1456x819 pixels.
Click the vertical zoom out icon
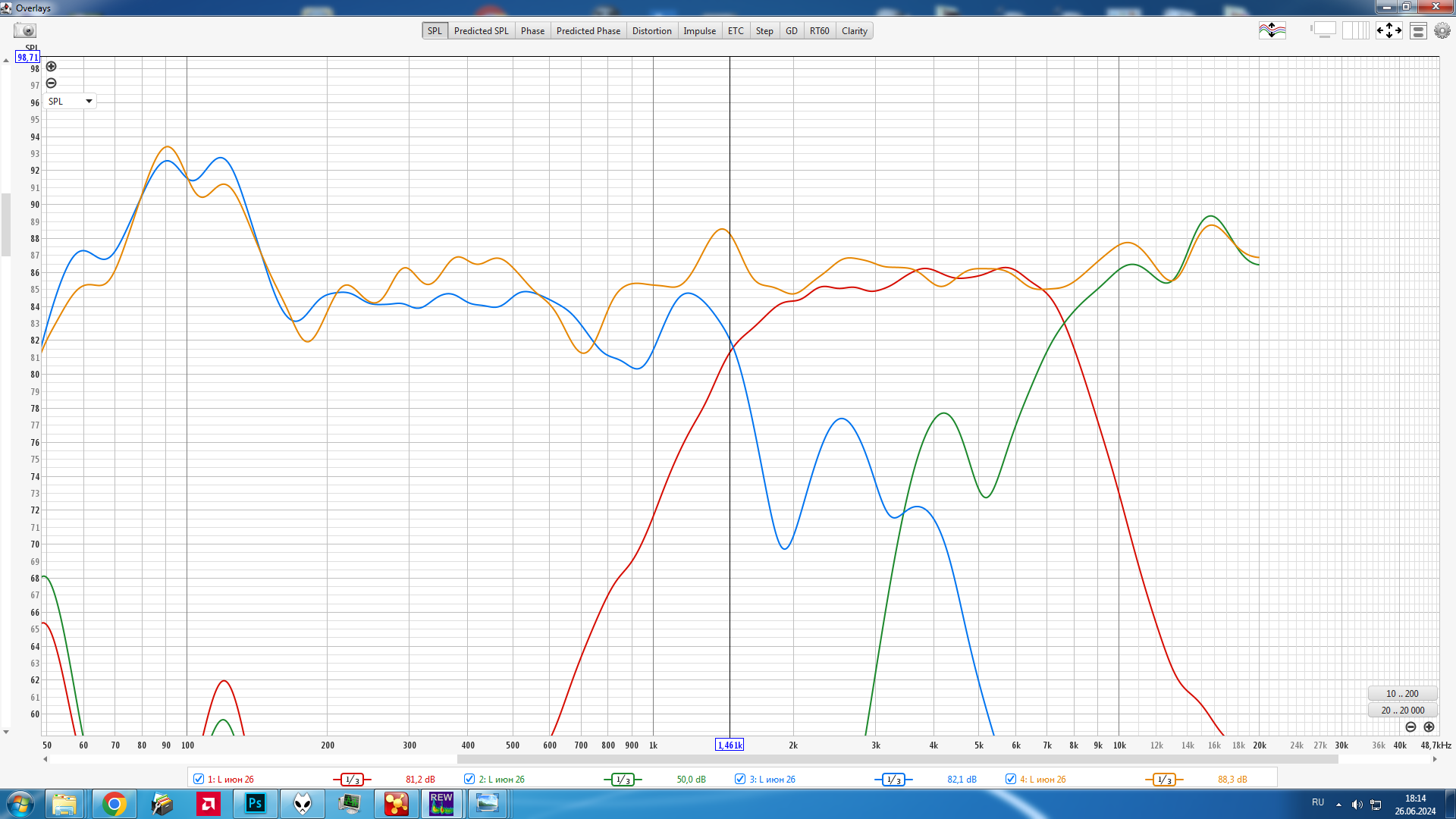point(52,83)
